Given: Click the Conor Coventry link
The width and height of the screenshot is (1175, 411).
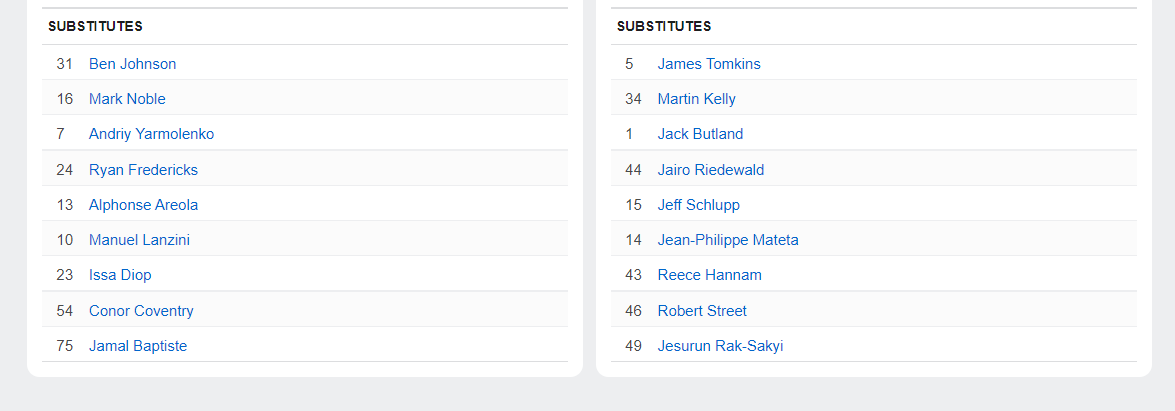Looking at the screenshot, I should tap(141, 311).
